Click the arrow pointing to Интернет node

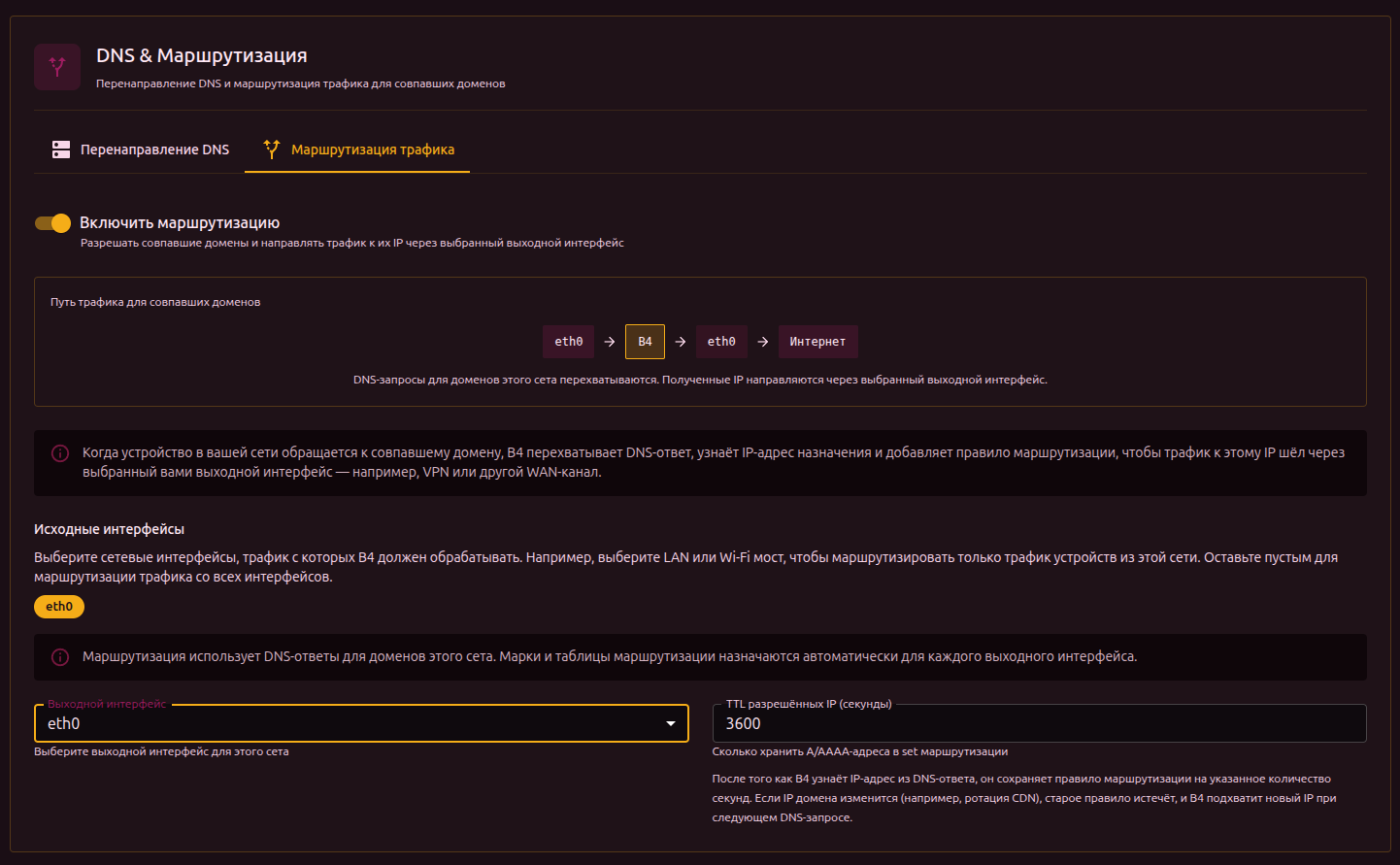click(763, 342)
